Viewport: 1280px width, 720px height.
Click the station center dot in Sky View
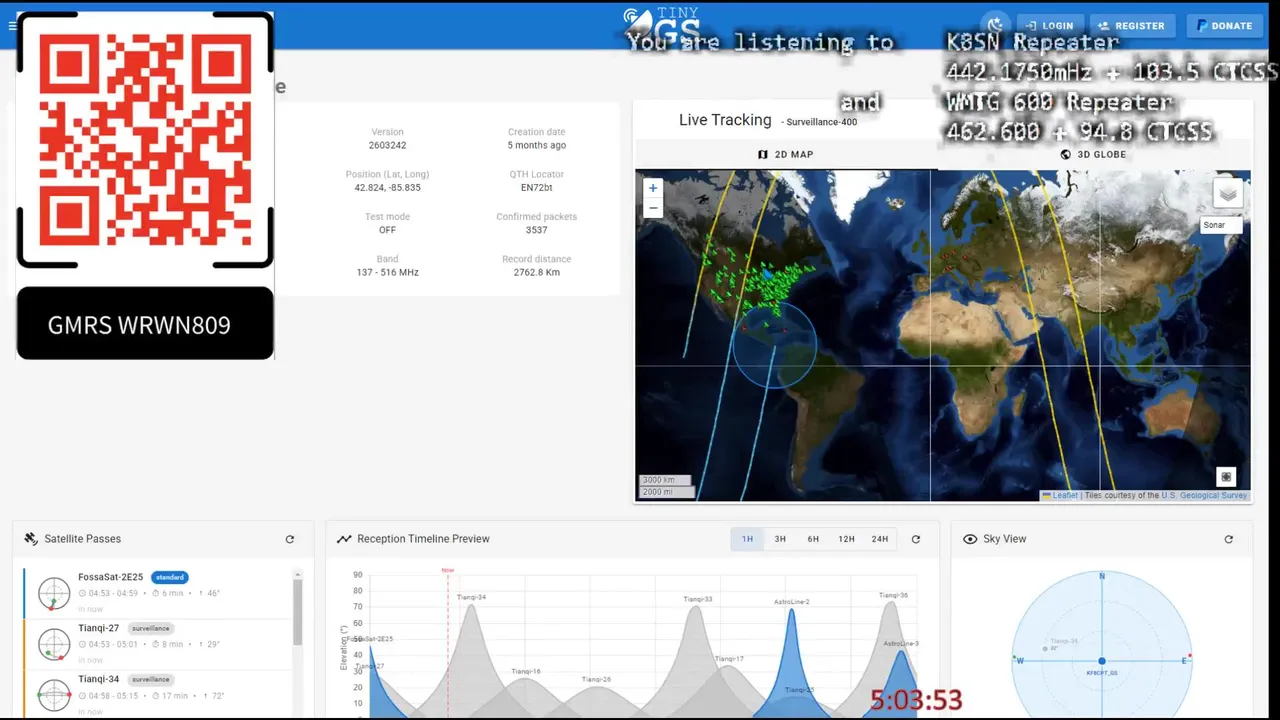coord(1102,661)
